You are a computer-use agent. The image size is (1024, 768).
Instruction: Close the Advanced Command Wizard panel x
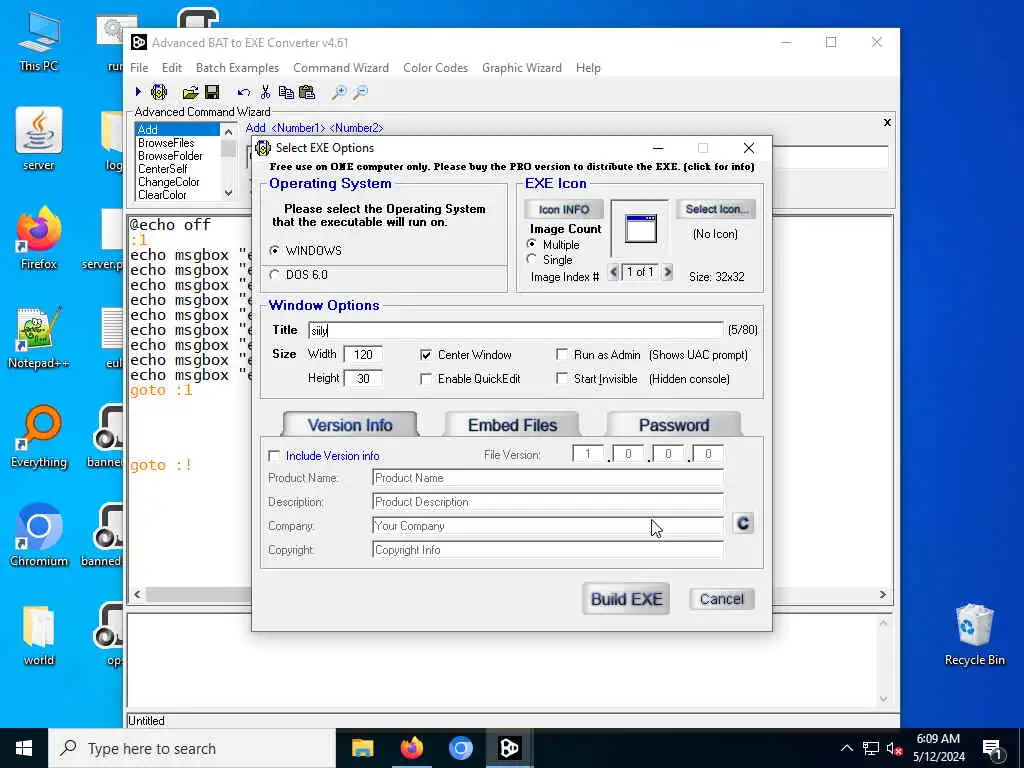pos(887,122)
